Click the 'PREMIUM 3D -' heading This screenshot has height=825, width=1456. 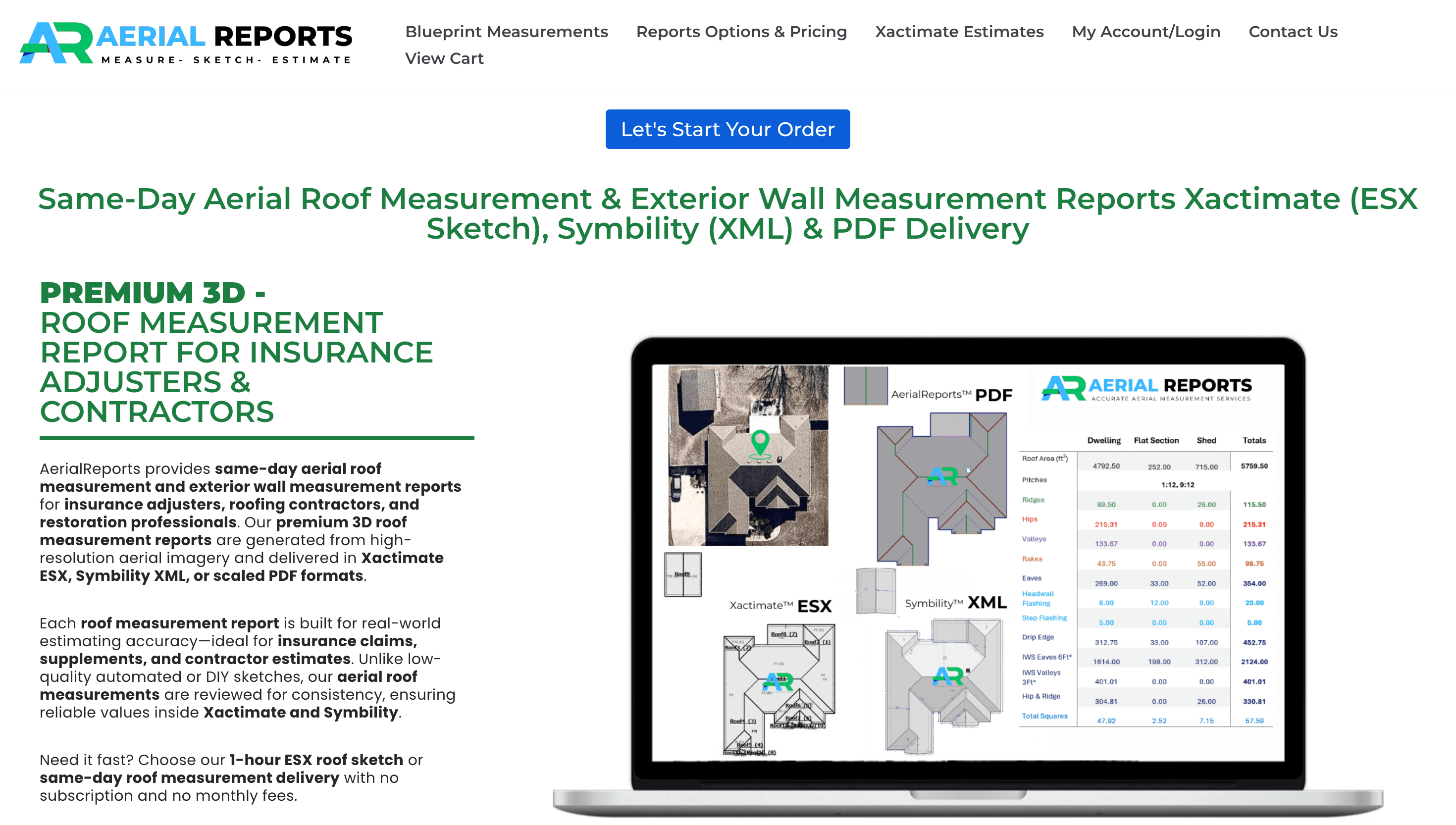pos(153,292)
